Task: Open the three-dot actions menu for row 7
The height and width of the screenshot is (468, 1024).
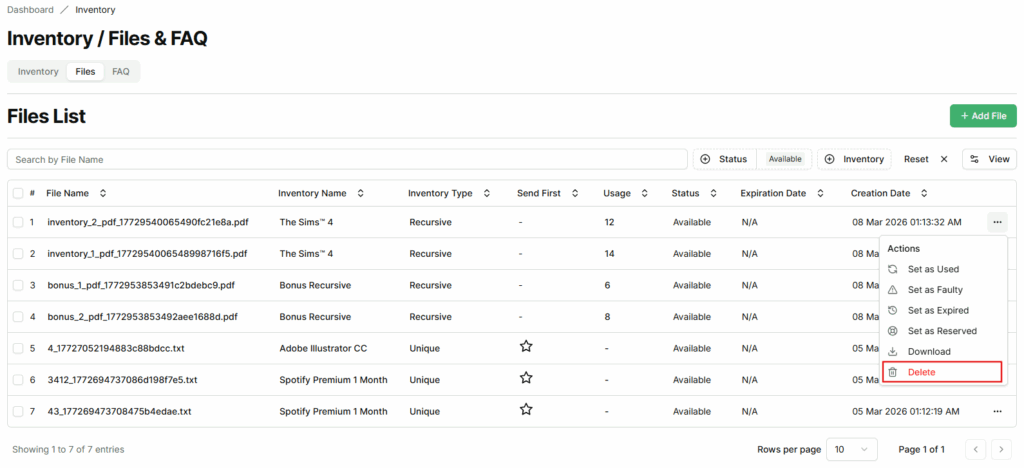Action: (996, 411)
